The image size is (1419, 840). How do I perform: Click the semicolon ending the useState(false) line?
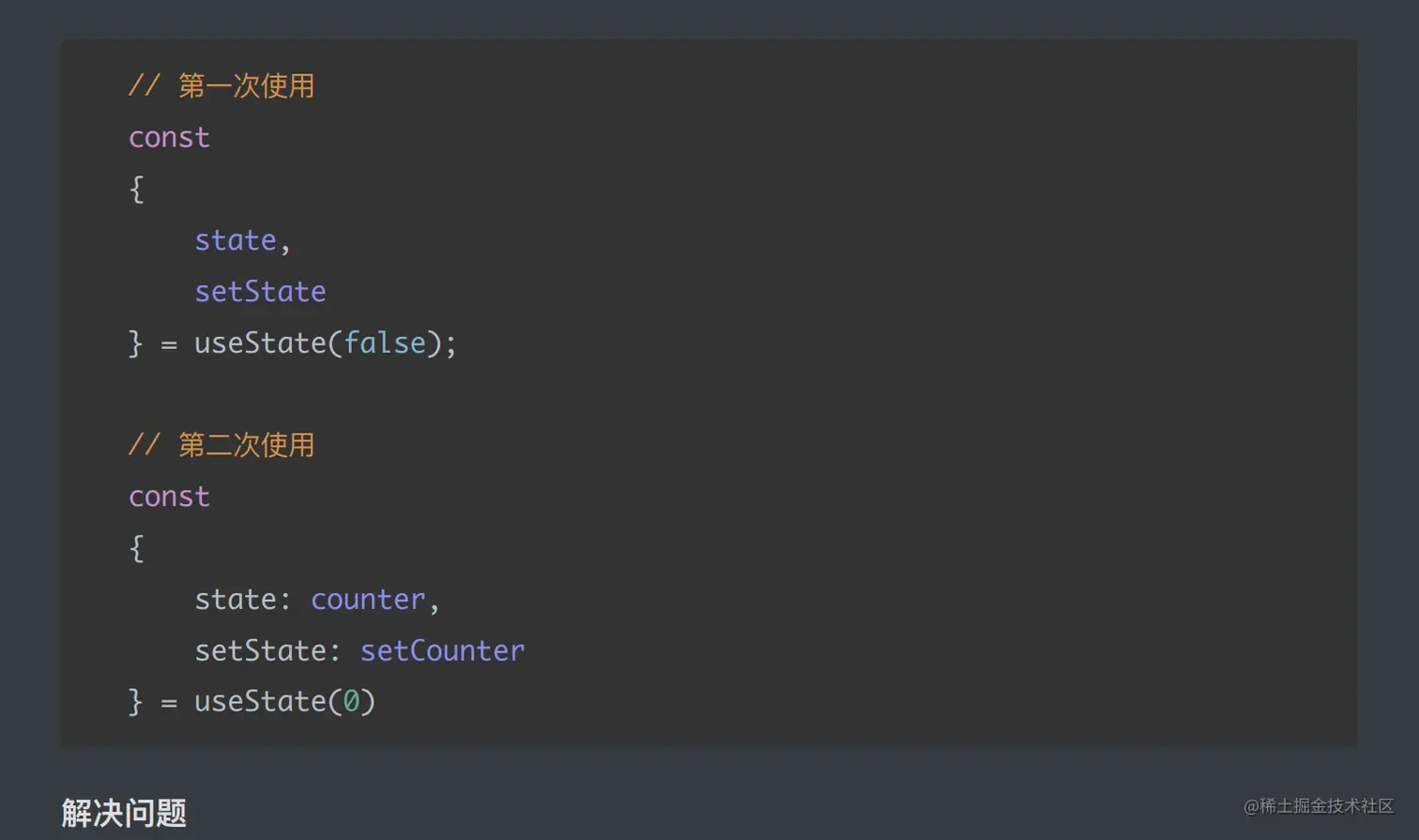click(451, 345)
